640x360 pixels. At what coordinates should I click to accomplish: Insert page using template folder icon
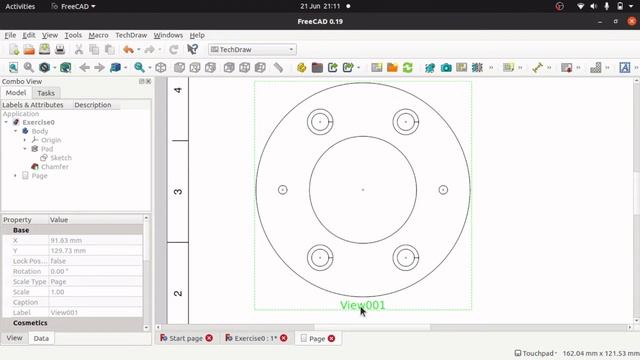coord(392,67)
